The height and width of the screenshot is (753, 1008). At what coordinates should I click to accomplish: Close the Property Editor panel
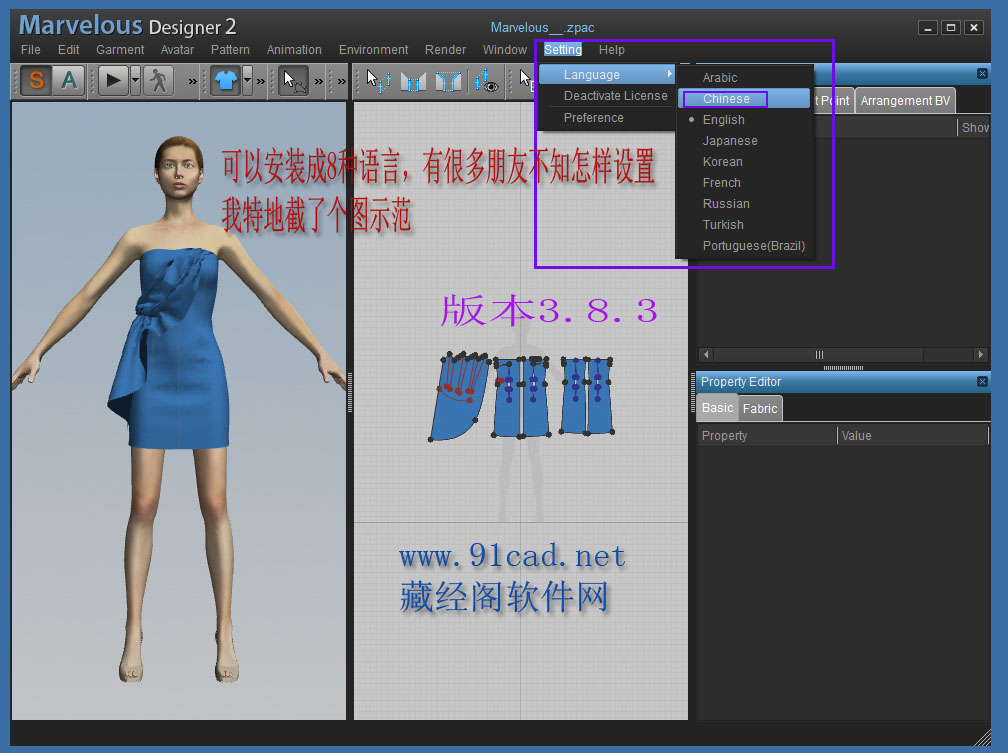point(982,381)
